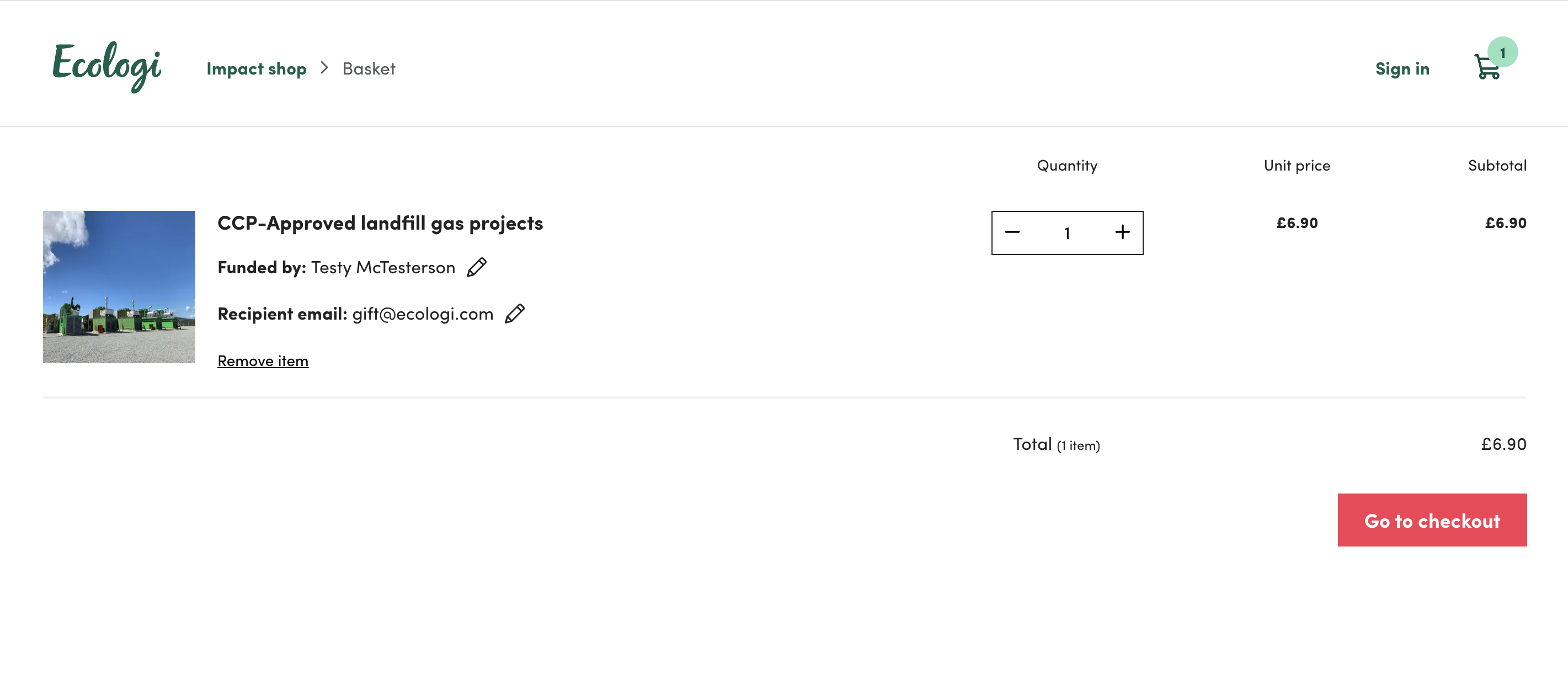Click the breadcrumb chevron separator
1568x679 pixels.
tap(324, 68)
